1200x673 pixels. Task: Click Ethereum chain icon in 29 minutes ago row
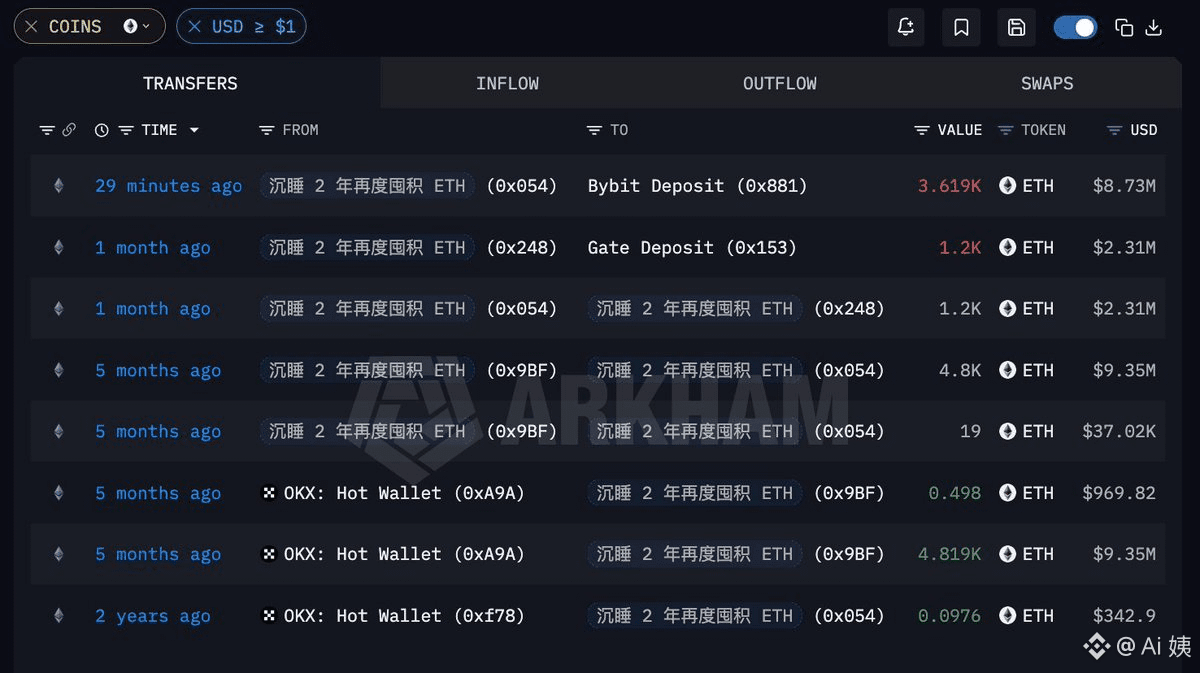pos(58,186)
